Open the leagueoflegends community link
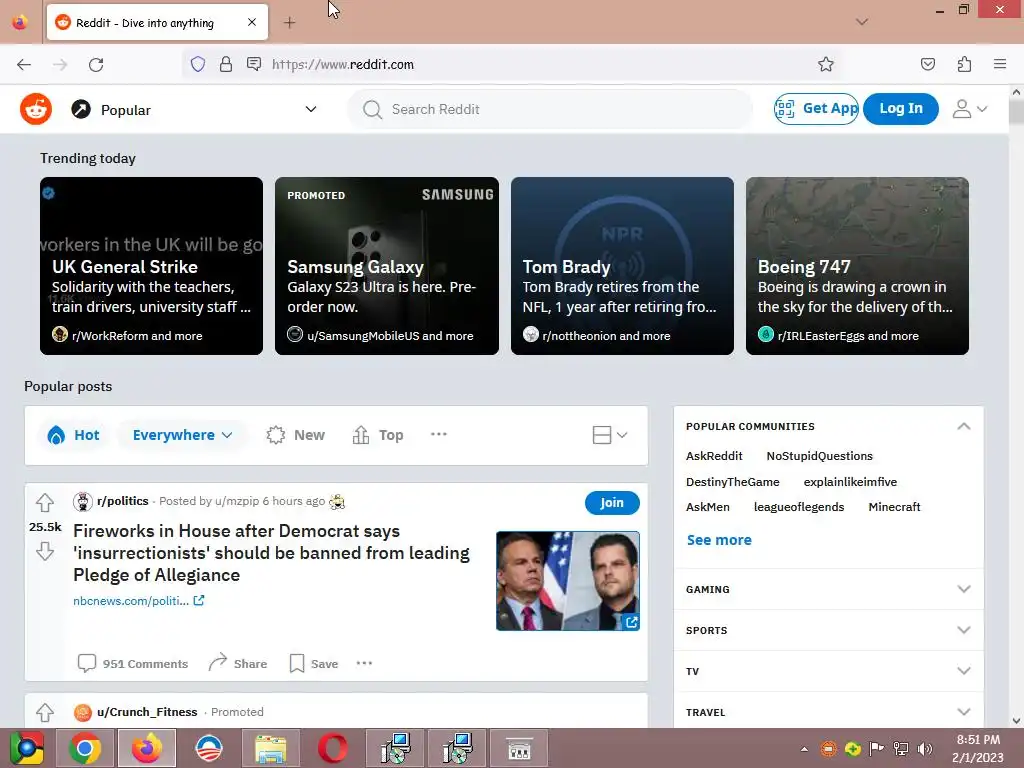The width and height of the screenshot is (1024, 768). tap(799, 507)
